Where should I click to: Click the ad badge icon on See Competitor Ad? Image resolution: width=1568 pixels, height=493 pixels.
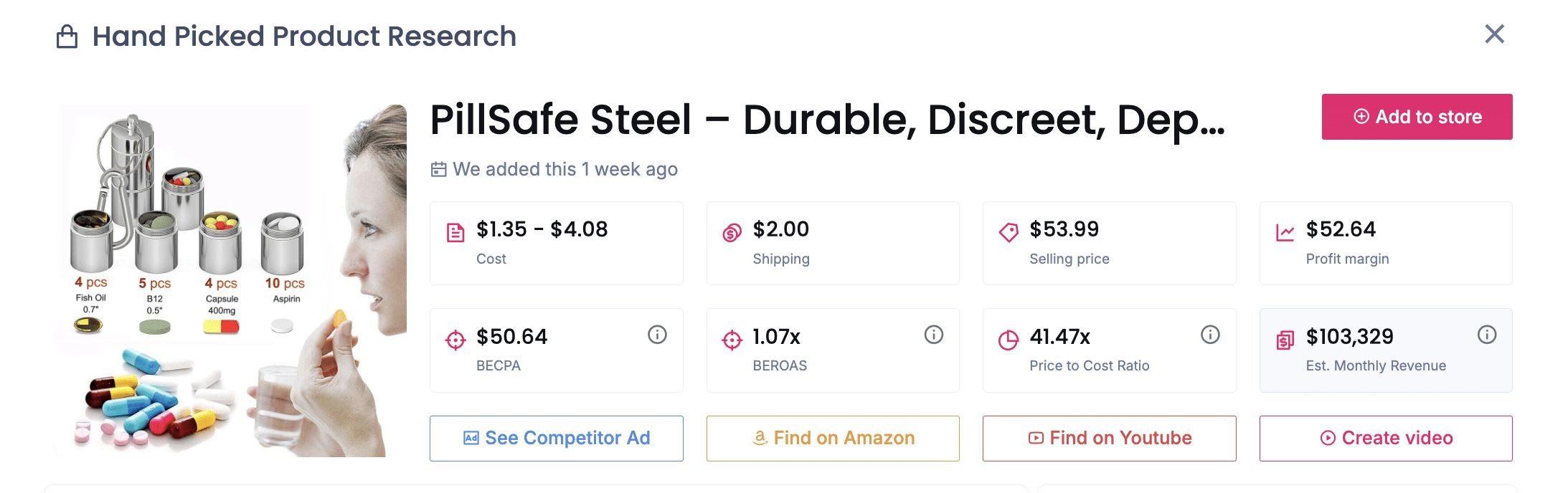[471, 438]
